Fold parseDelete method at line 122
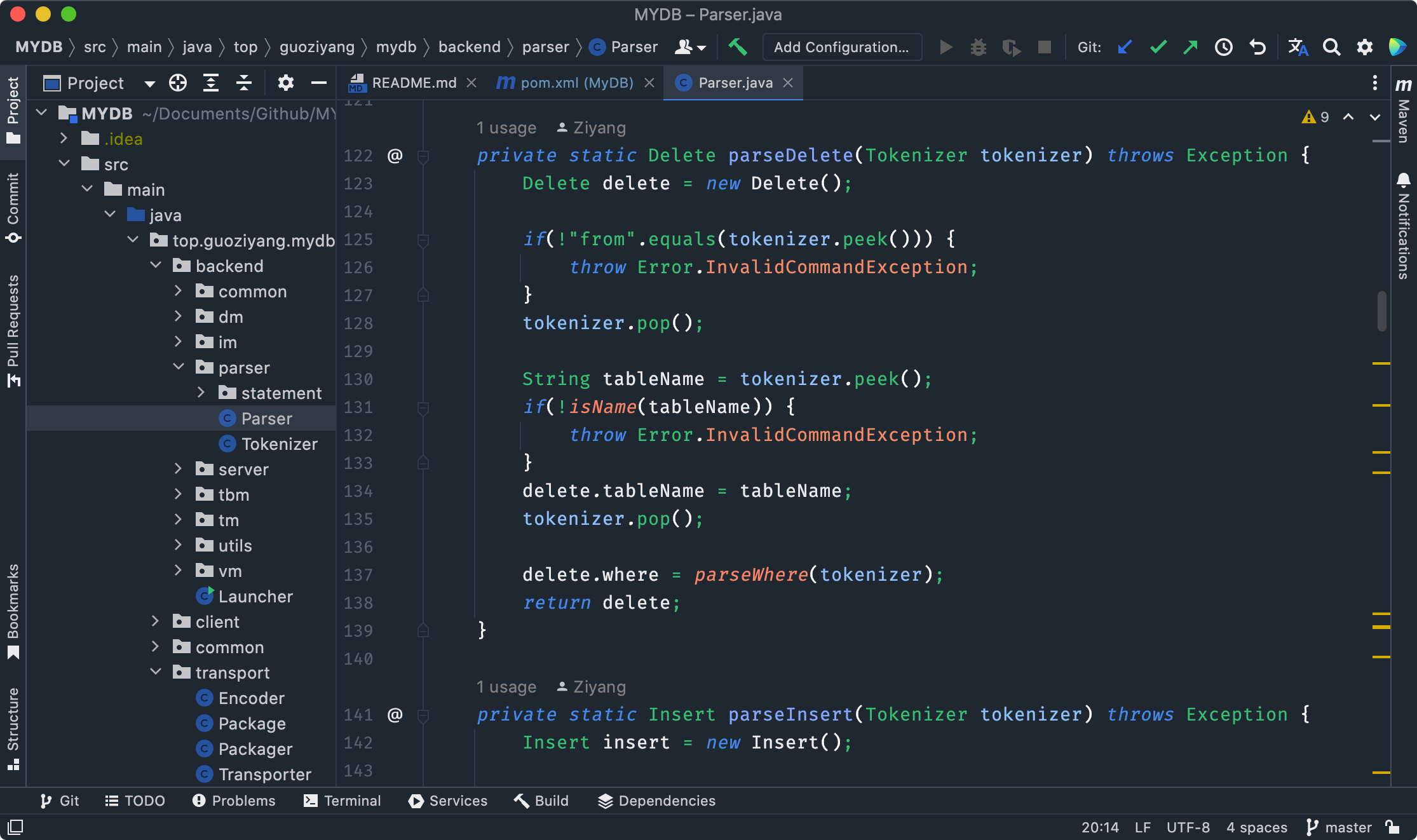1417x840 pixels. point(423,156)
